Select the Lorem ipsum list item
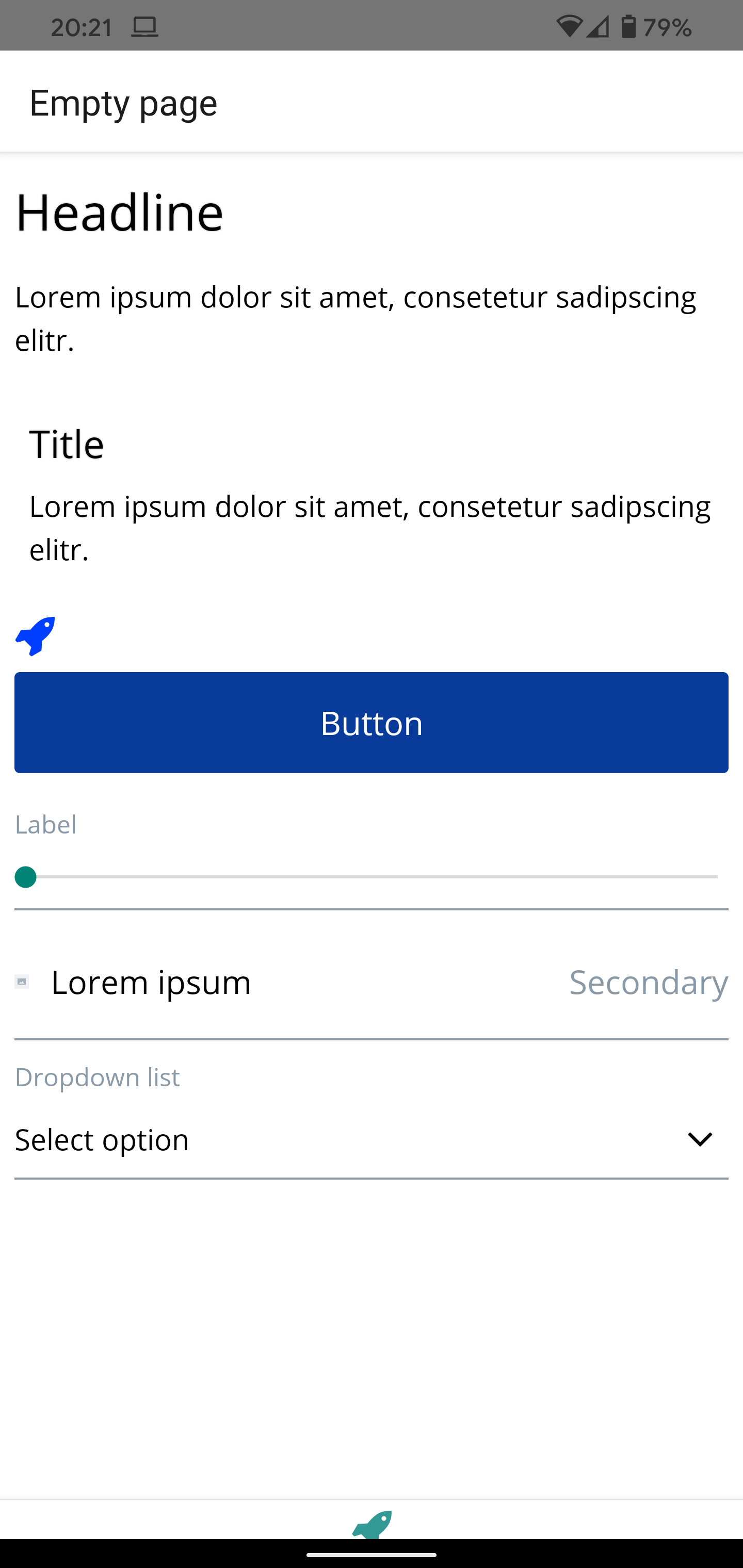This screenshot has height=1568, width=743. [372, 981]
